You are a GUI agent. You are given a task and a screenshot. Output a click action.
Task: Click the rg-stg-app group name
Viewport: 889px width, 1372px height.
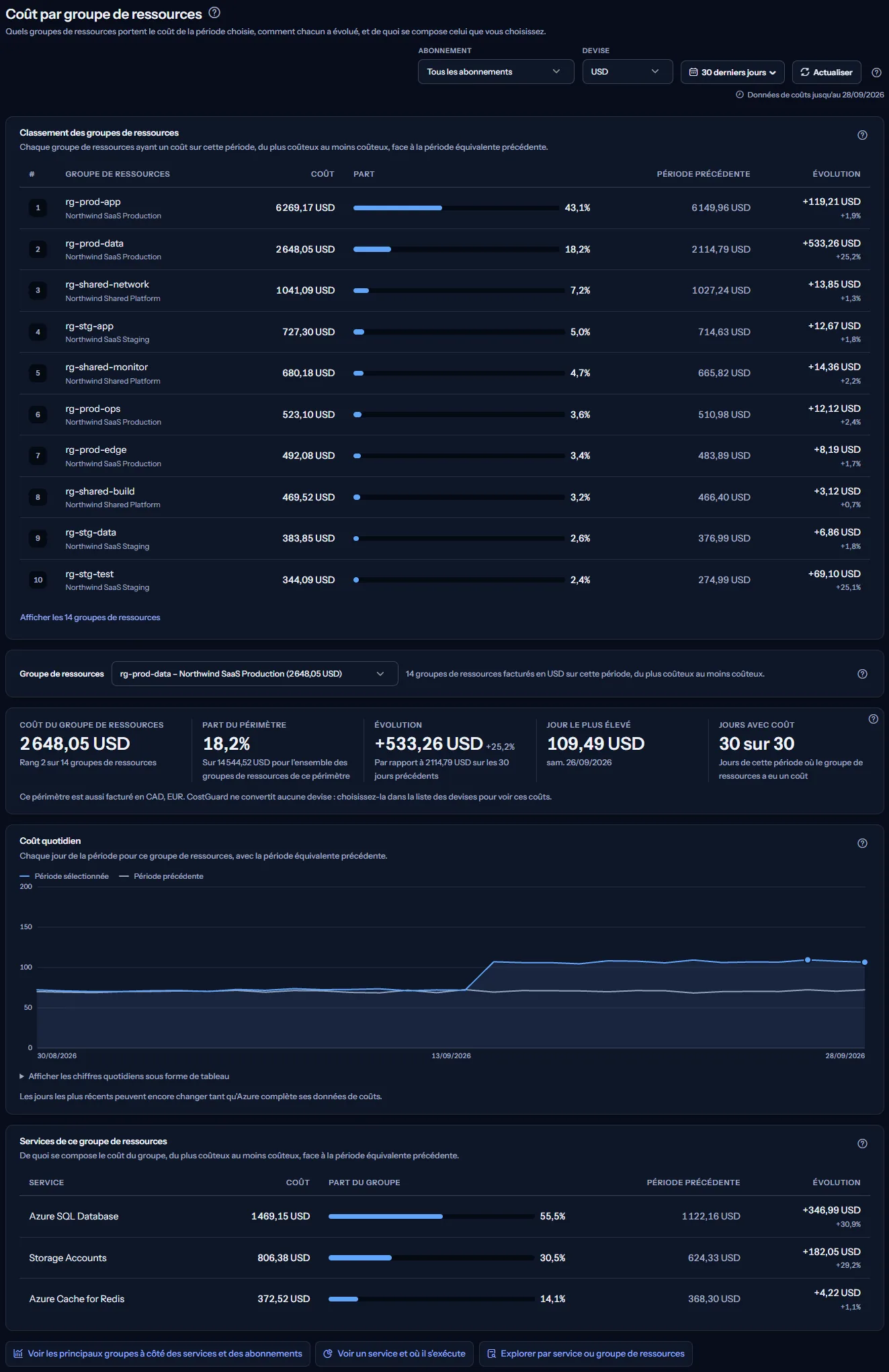tap(89, 326)
